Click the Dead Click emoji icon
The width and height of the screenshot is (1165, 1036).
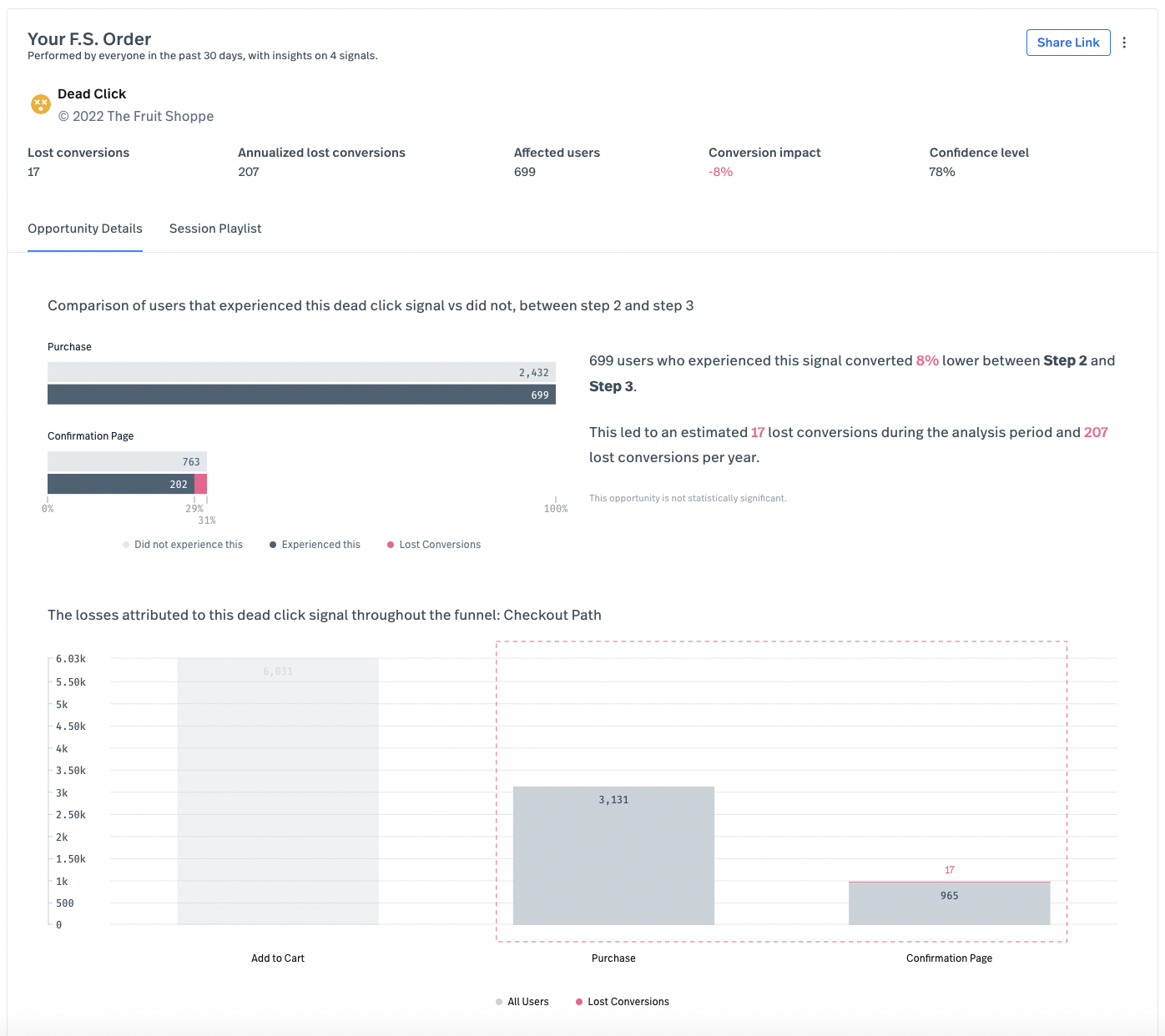(41, 104)
